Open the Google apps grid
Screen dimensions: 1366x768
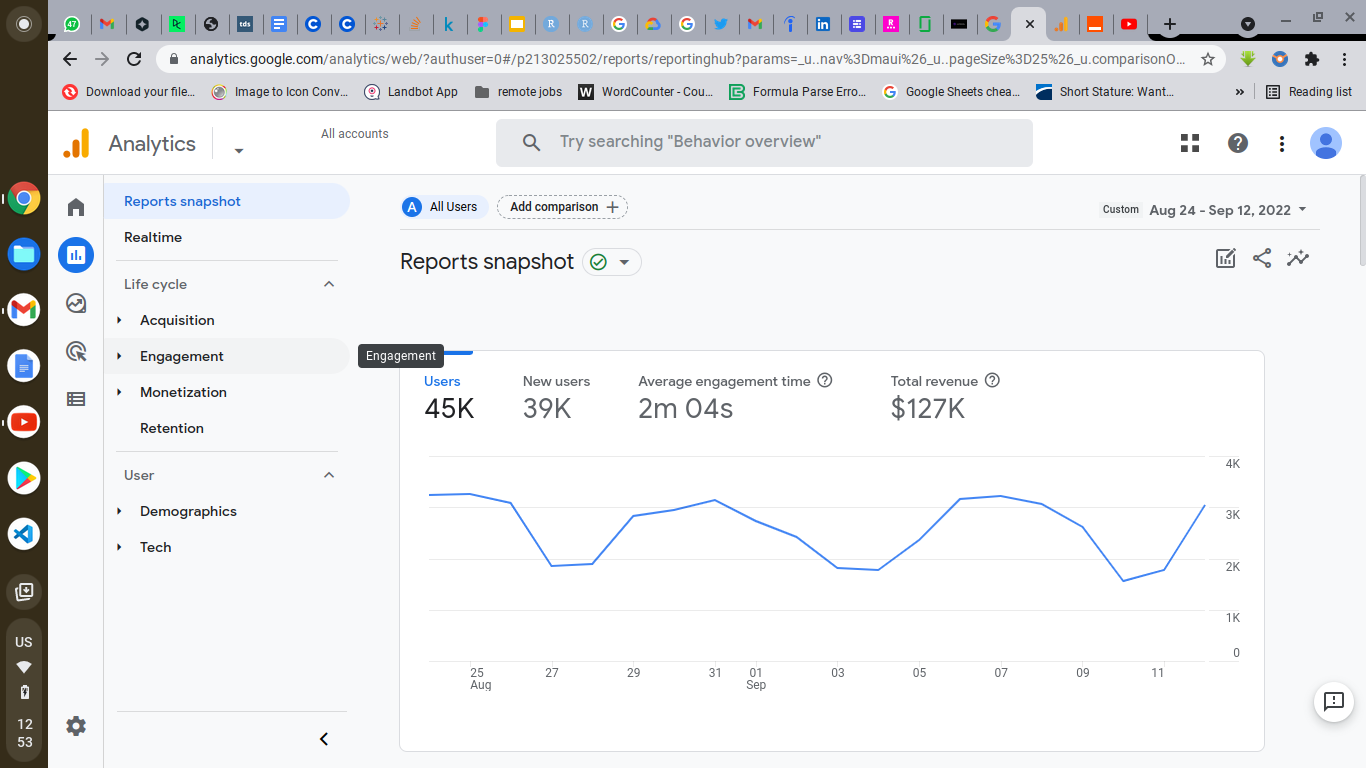click(x=1189, y=143)
